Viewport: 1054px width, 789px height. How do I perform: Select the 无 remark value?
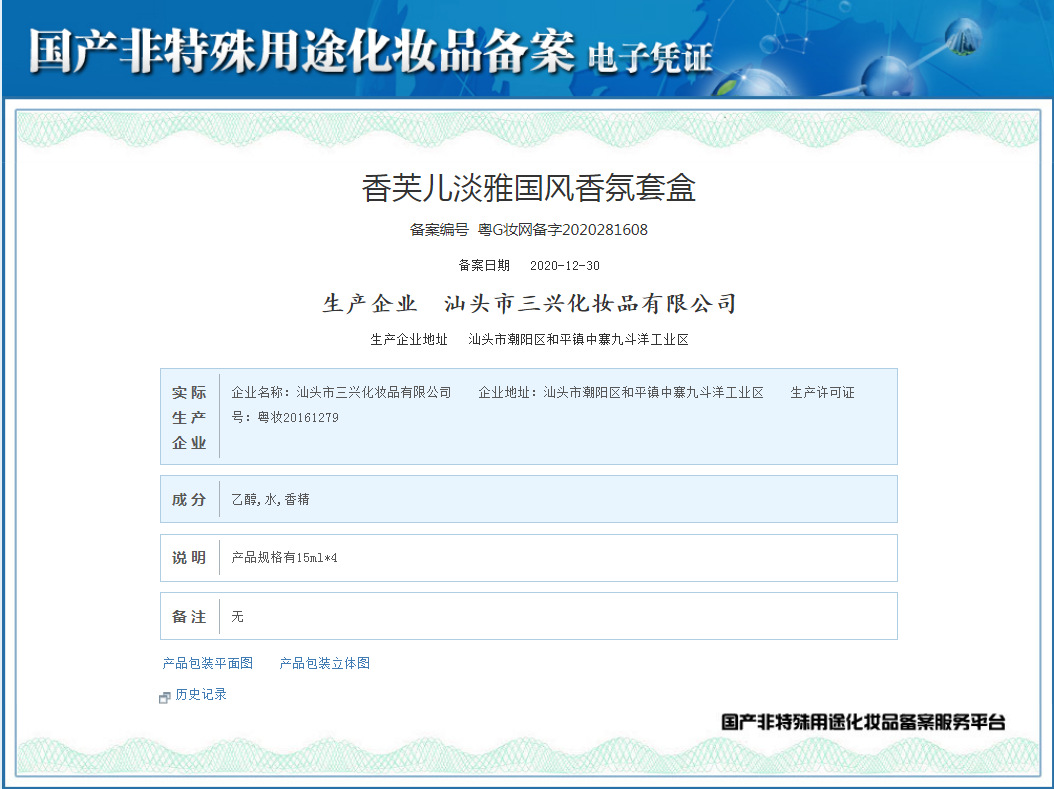(x=237, y=617)
